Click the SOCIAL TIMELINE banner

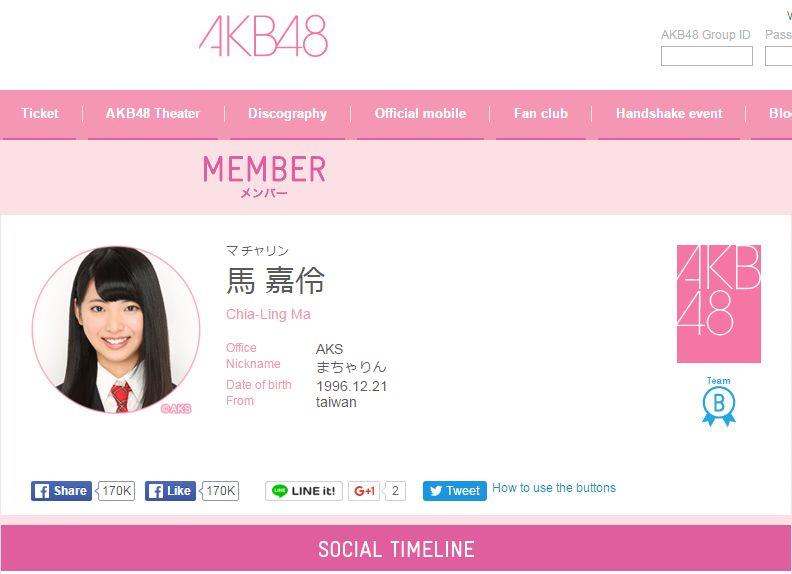coord(396,548)
